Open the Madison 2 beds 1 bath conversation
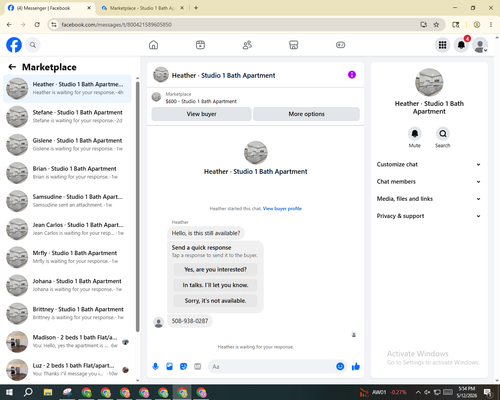The height and width of the screenshot is (400, 500). 67,341
